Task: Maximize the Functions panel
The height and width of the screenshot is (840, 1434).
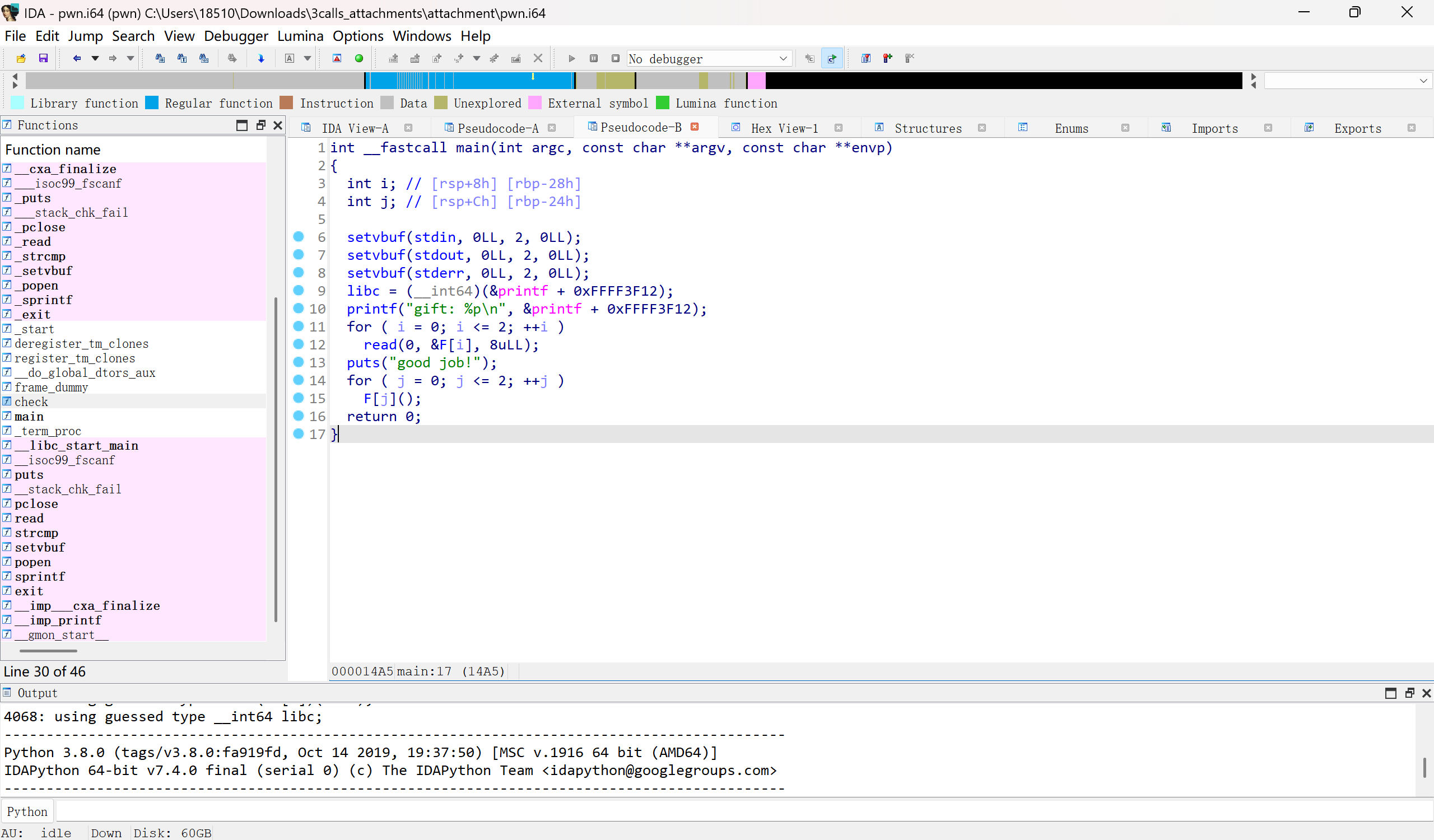Action: (x=242, y=125)
